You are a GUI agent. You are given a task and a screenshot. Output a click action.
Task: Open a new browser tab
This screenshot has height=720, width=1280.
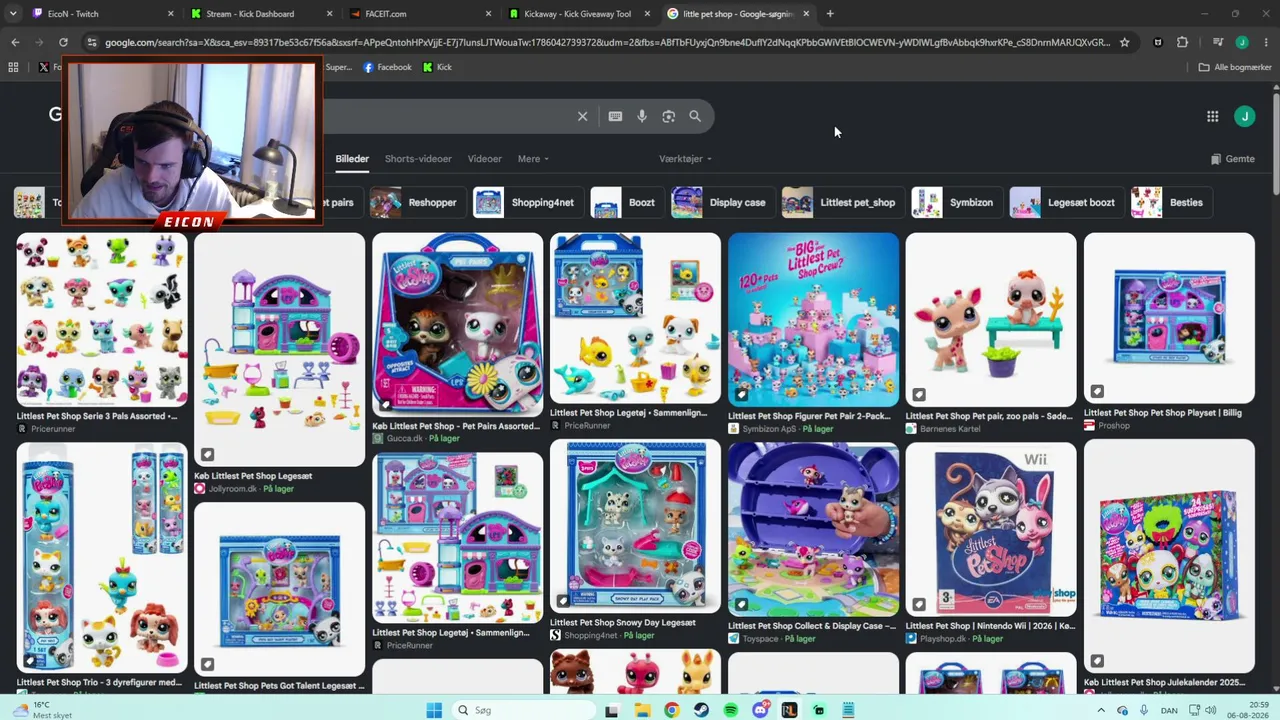(830, 14)
